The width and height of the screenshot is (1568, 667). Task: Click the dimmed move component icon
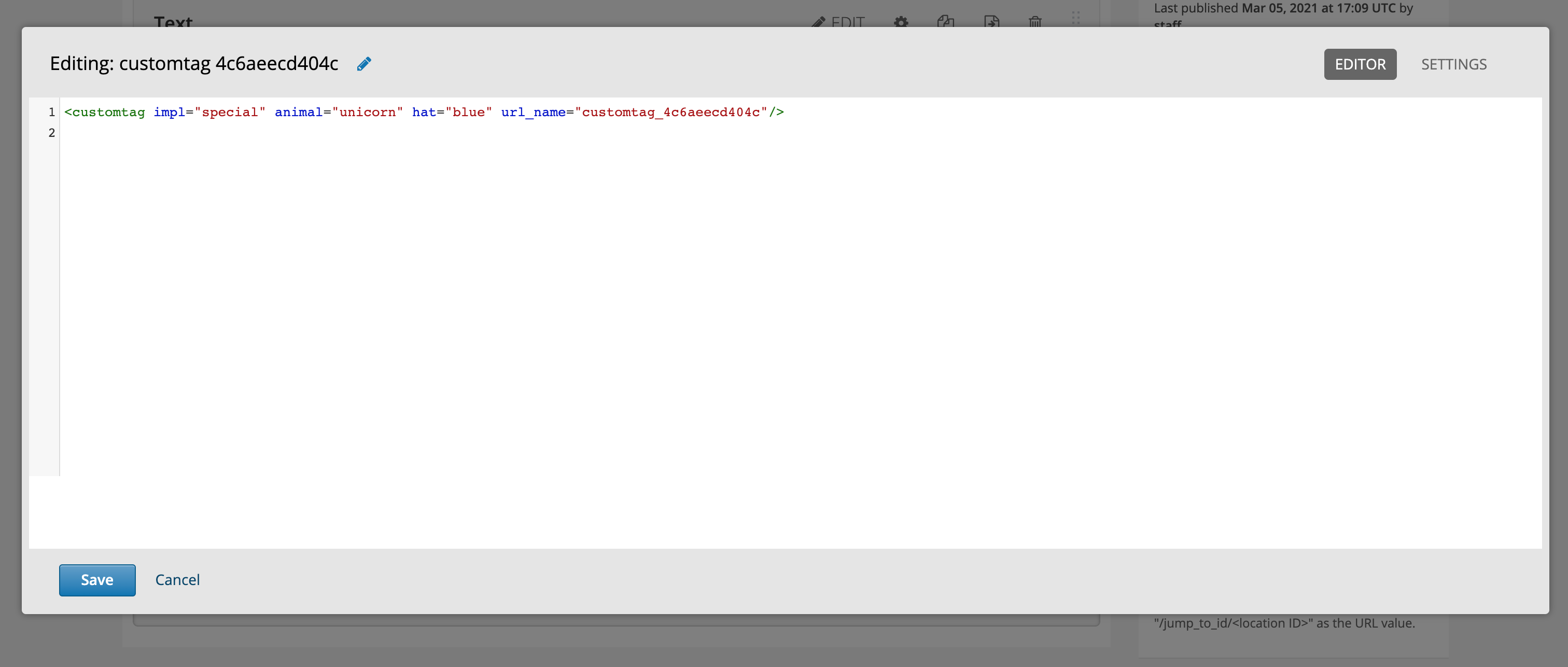coord(991,22)
